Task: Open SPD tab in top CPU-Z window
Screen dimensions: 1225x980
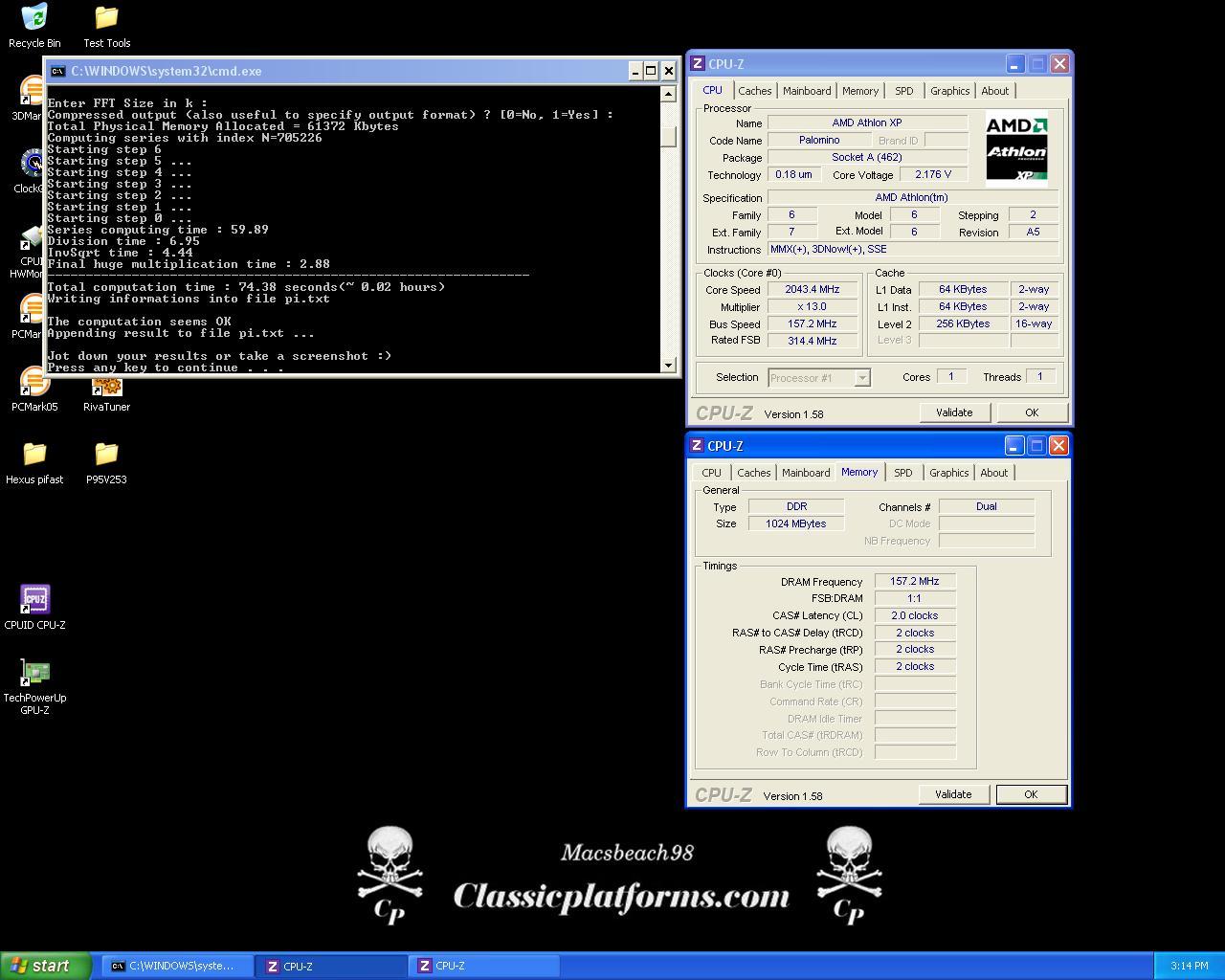Action: pyautogui.click(x=904, y=91)
